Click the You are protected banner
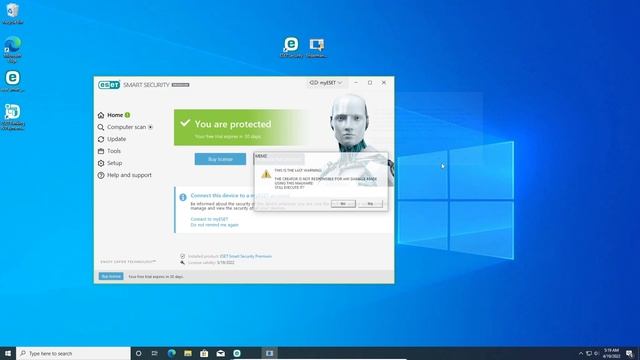Image resolution: width=640 pixels, height=360 pixels. point(241,127)
